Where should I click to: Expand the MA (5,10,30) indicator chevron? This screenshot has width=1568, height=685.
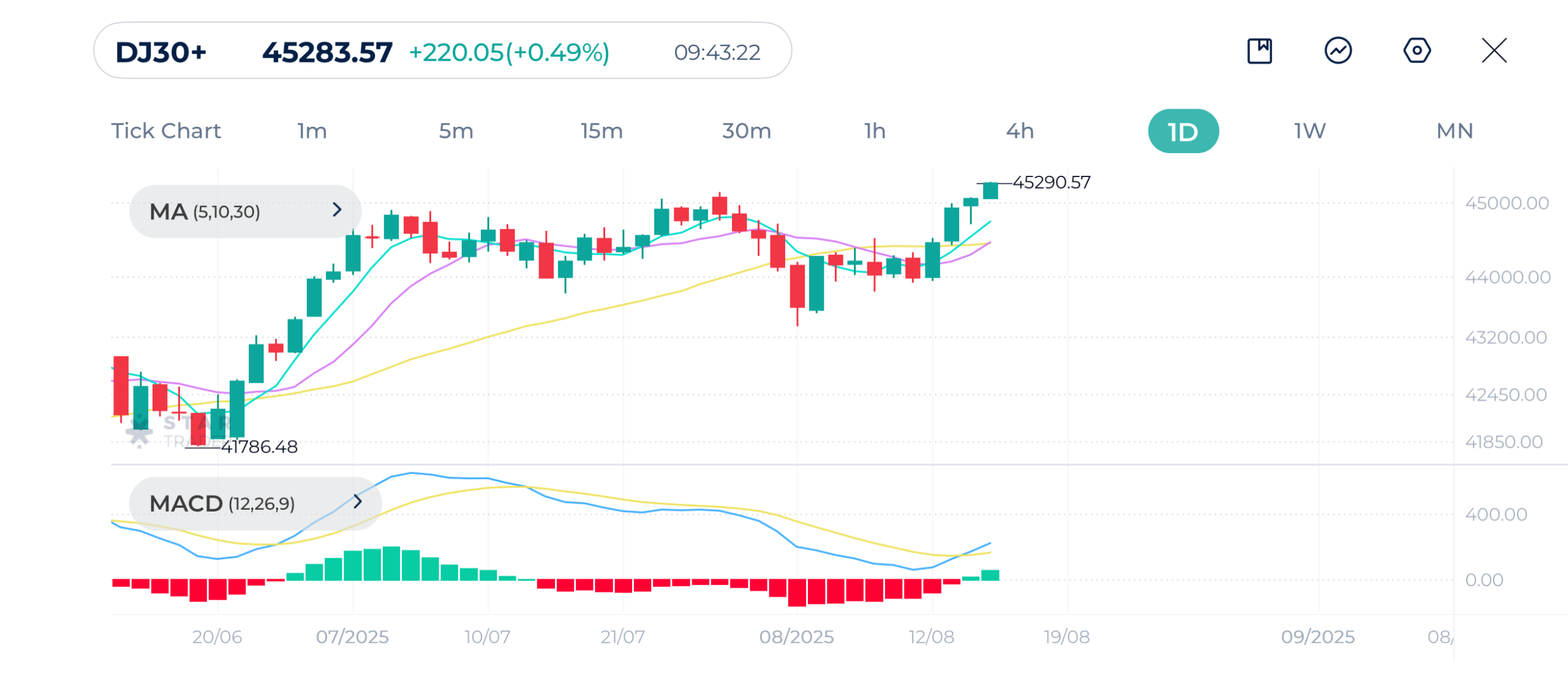337,210
